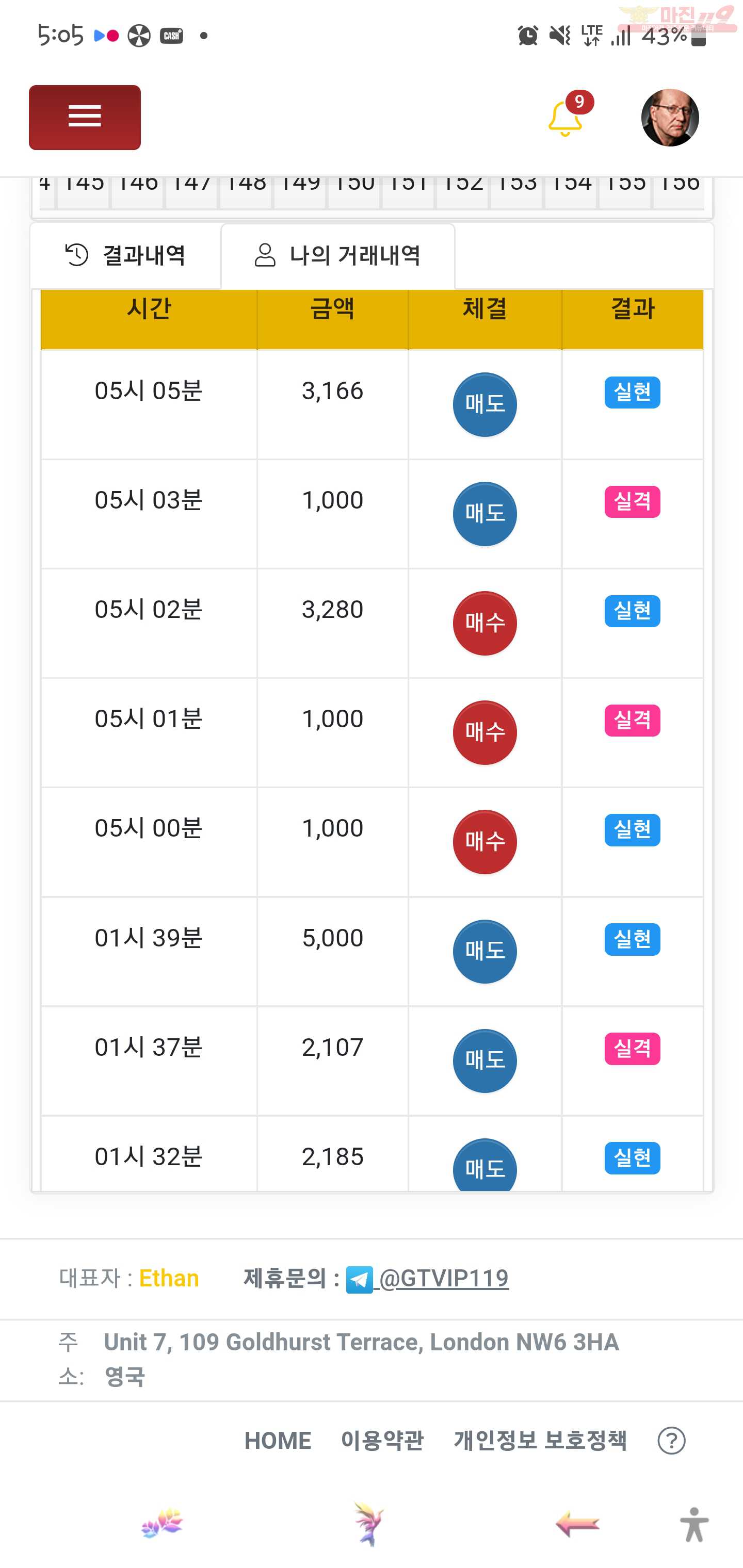Click the Telegram paper-plane icon
This screenshot has height=1568, width=743.
359,1280
